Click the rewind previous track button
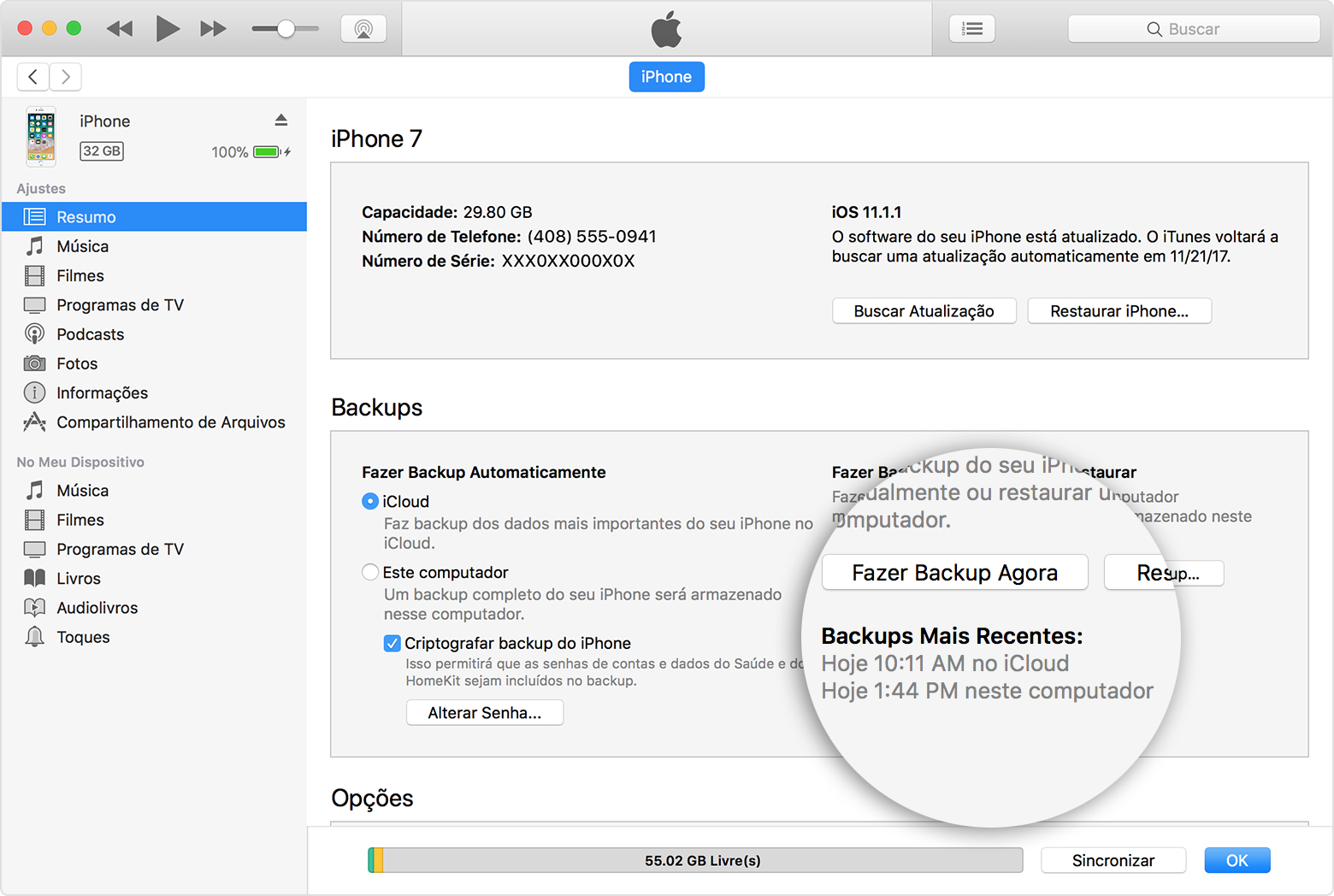Viewport: 1334px width, 896px height. 120,29
